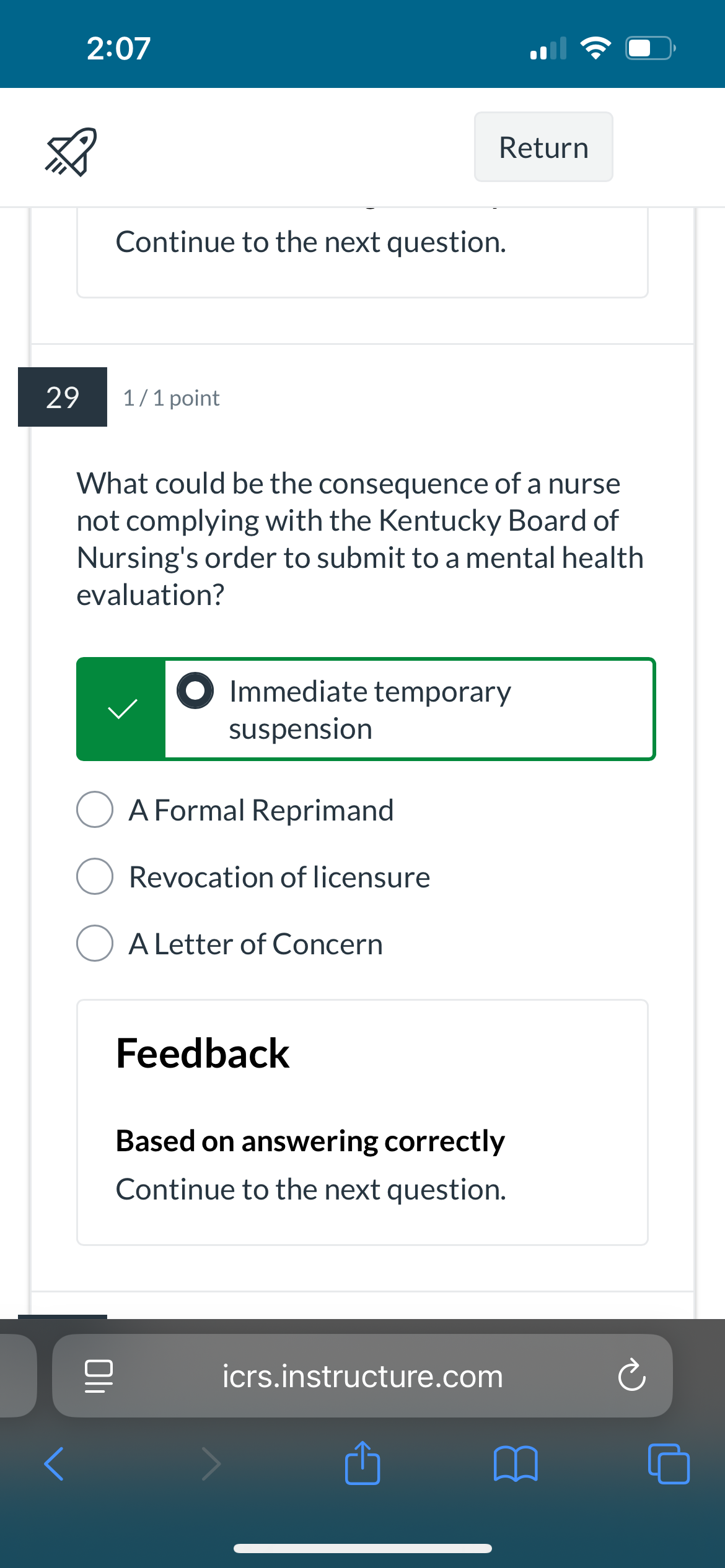
Task: Tap the icrs.instructure.com address field
Action: pos(362,1375)
